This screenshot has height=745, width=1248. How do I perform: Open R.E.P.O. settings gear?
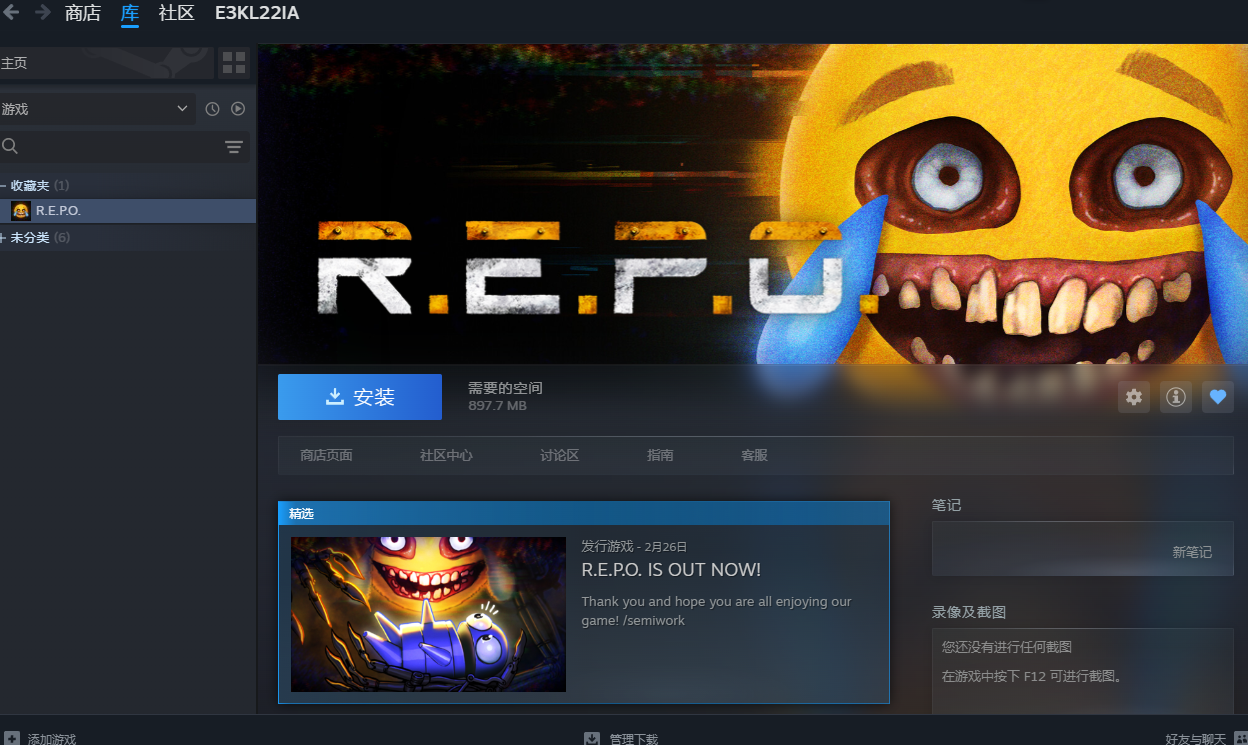(x=1133, y=397)
